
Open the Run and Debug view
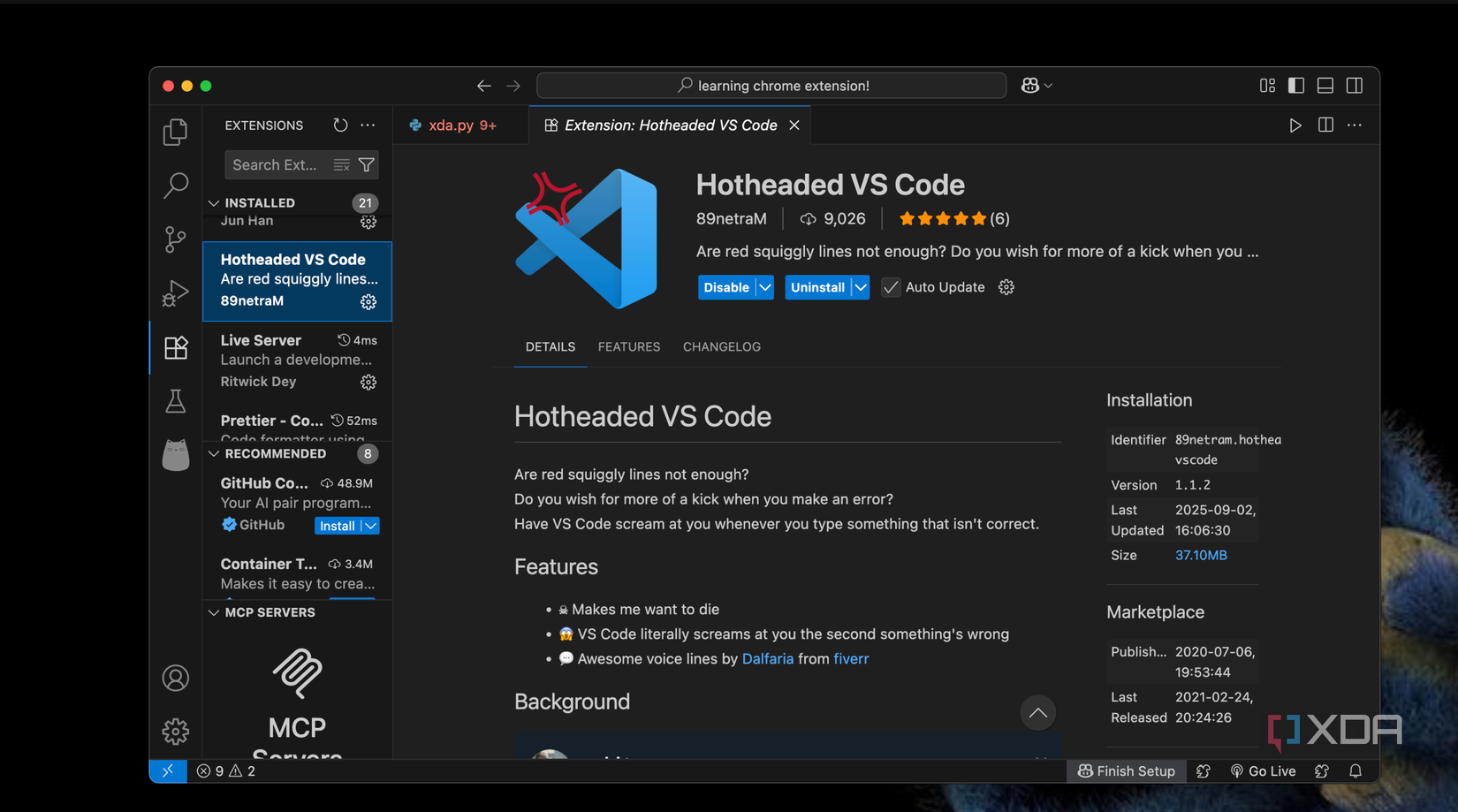click(x=176, y=293)
